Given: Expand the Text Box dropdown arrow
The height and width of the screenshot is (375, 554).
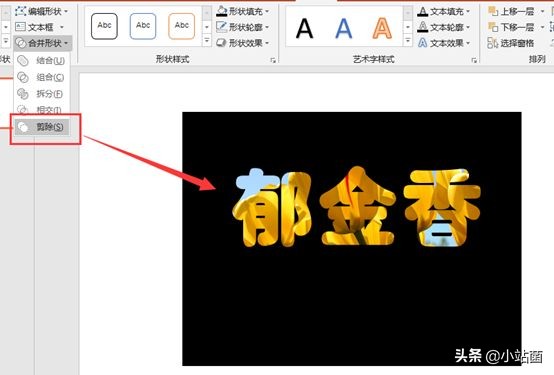Looking at the screenshot, I should 62,27.
